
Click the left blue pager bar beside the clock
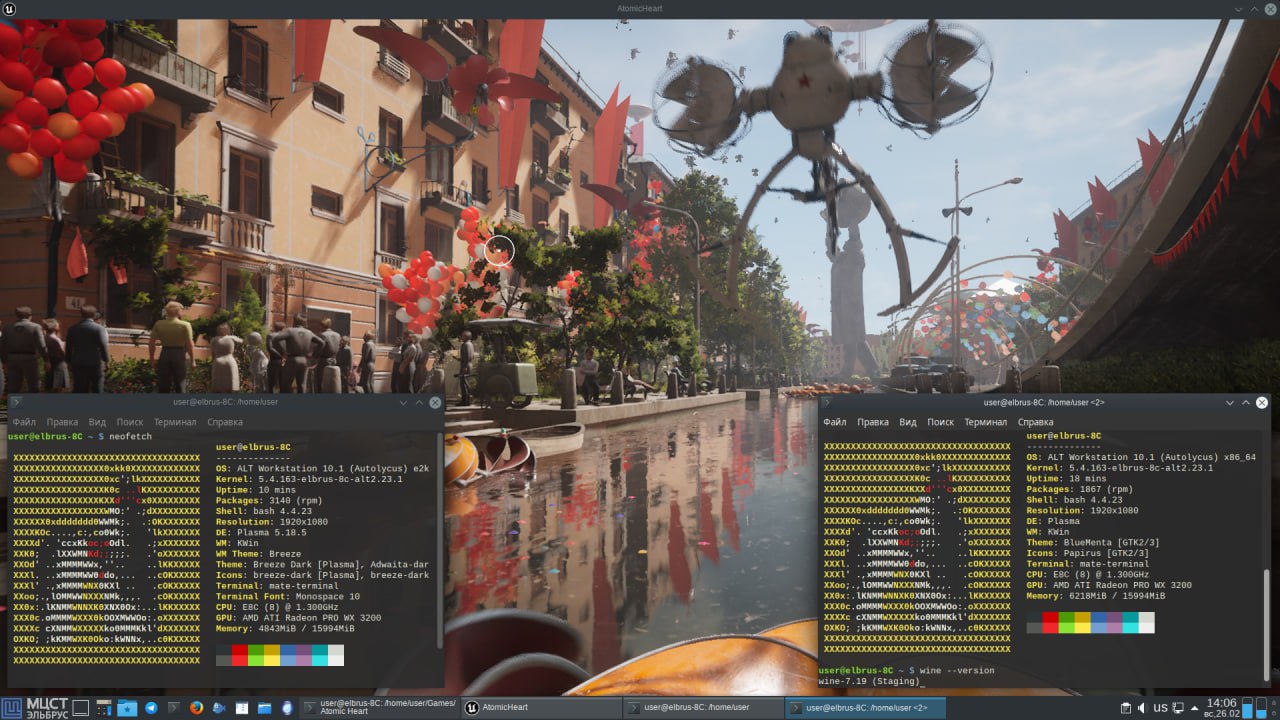pos(1246,708)
